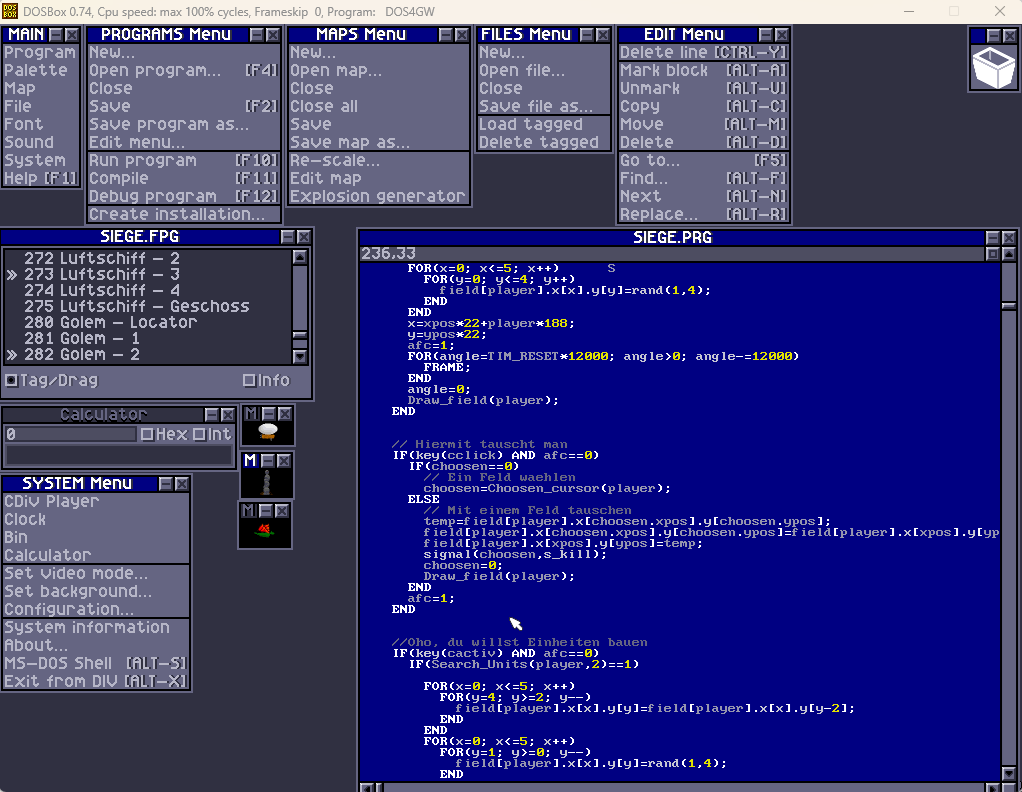Image resolution: width=1022 pixels, height=792 pixels.
Task: Click Re-scale... in MAPS Menu
Action: 379,160
